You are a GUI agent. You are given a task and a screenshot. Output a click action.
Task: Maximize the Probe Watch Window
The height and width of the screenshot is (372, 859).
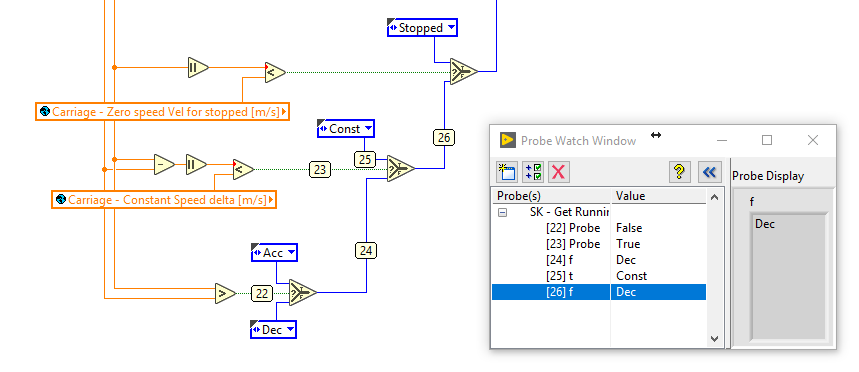[x=767, y=140]
